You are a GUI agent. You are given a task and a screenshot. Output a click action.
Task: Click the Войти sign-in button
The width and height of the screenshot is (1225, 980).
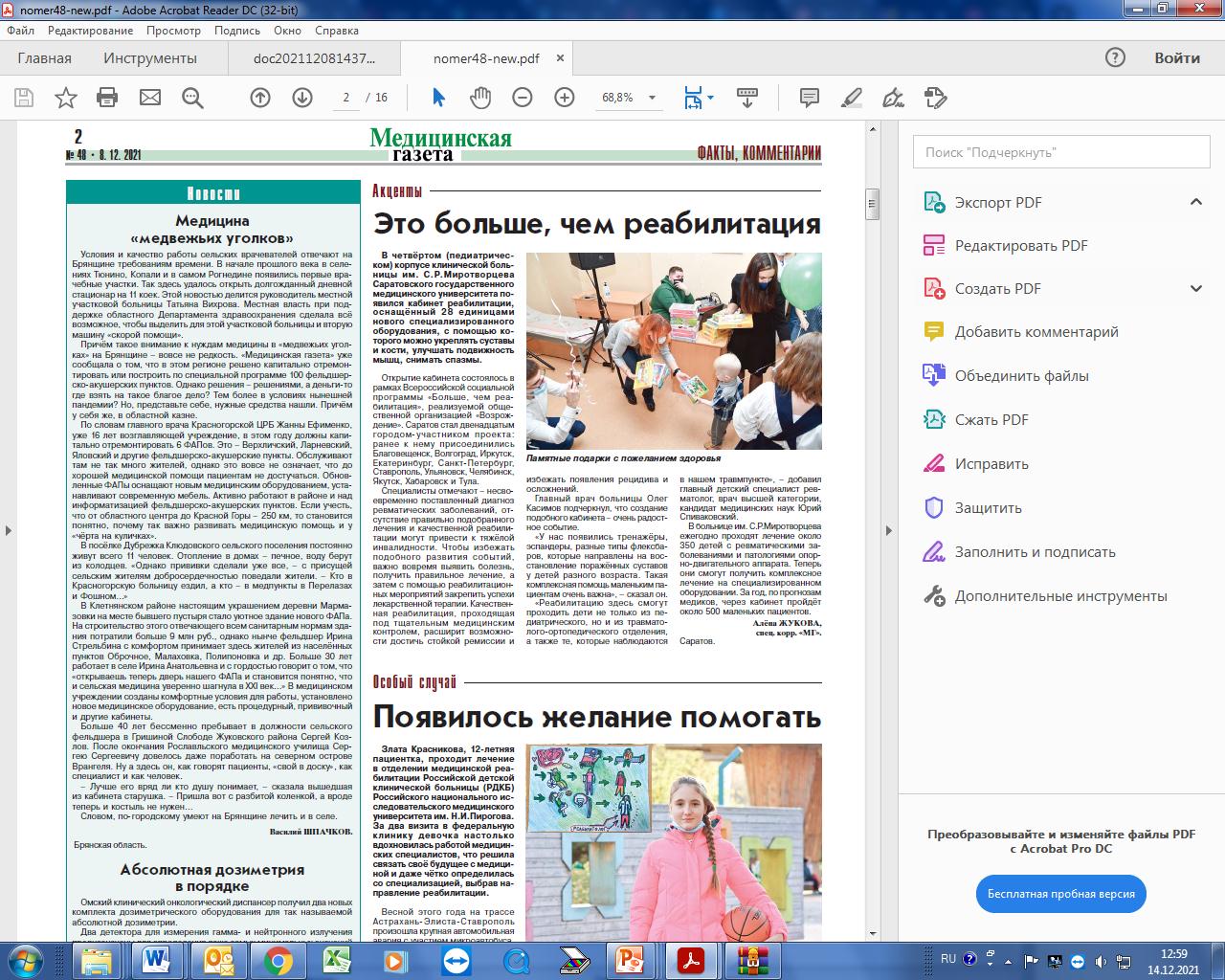[1177, 57]
